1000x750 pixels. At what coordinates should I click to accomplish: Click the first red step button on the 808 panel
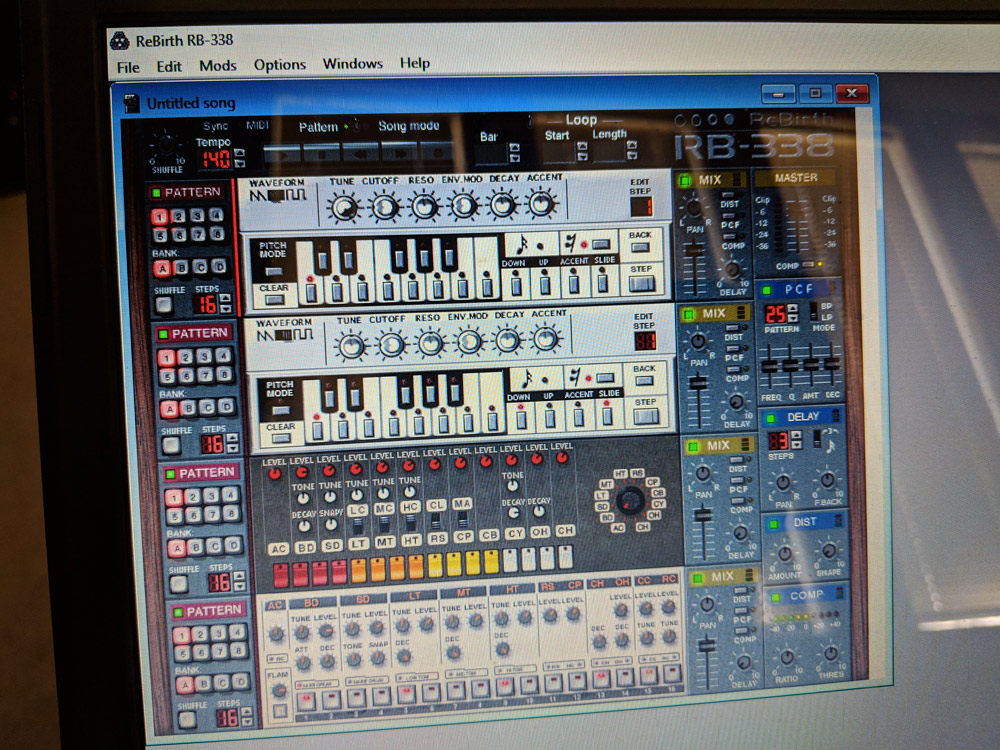point(281,575)
